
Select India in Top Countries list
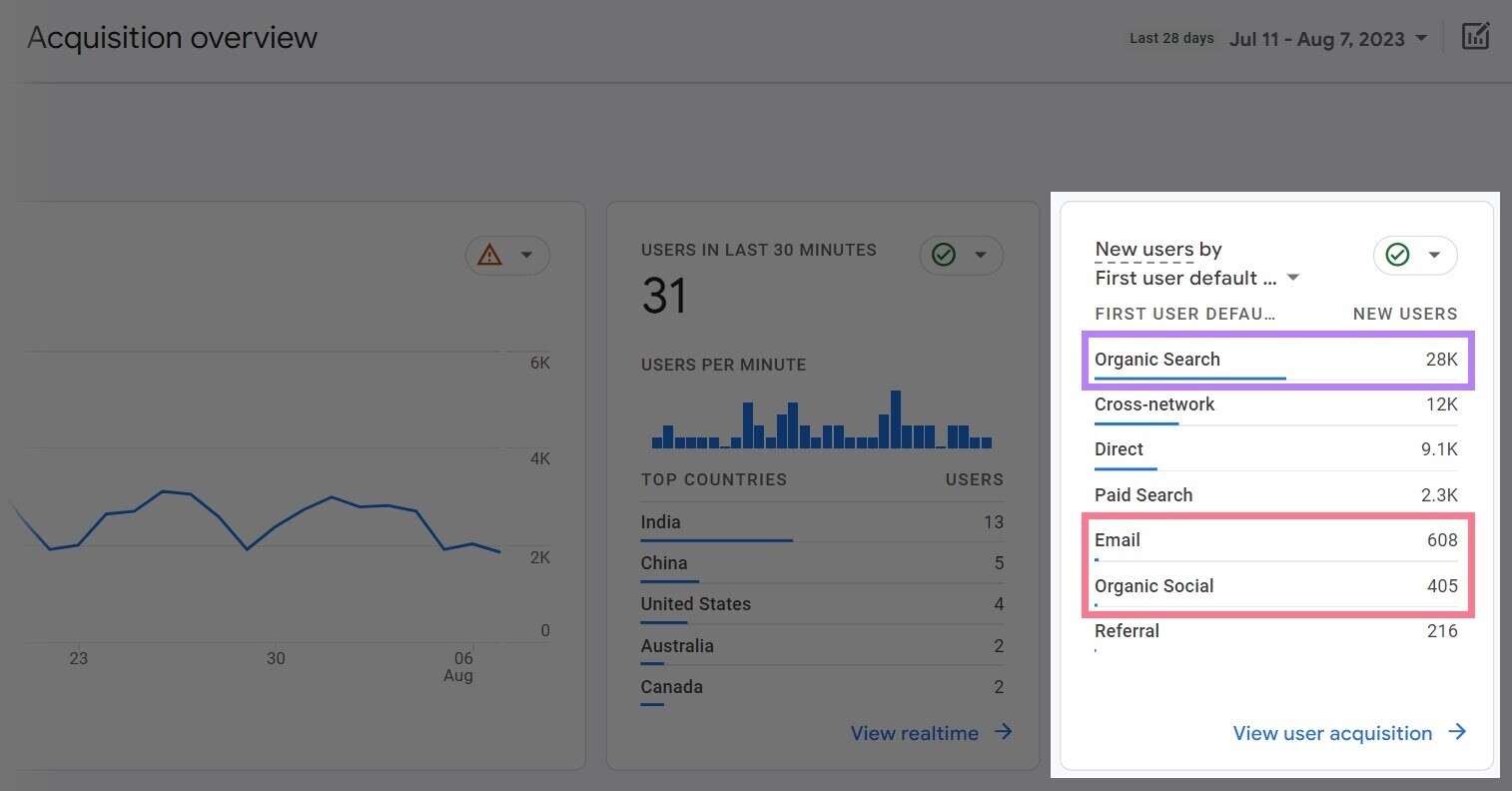tap(660, 521)
